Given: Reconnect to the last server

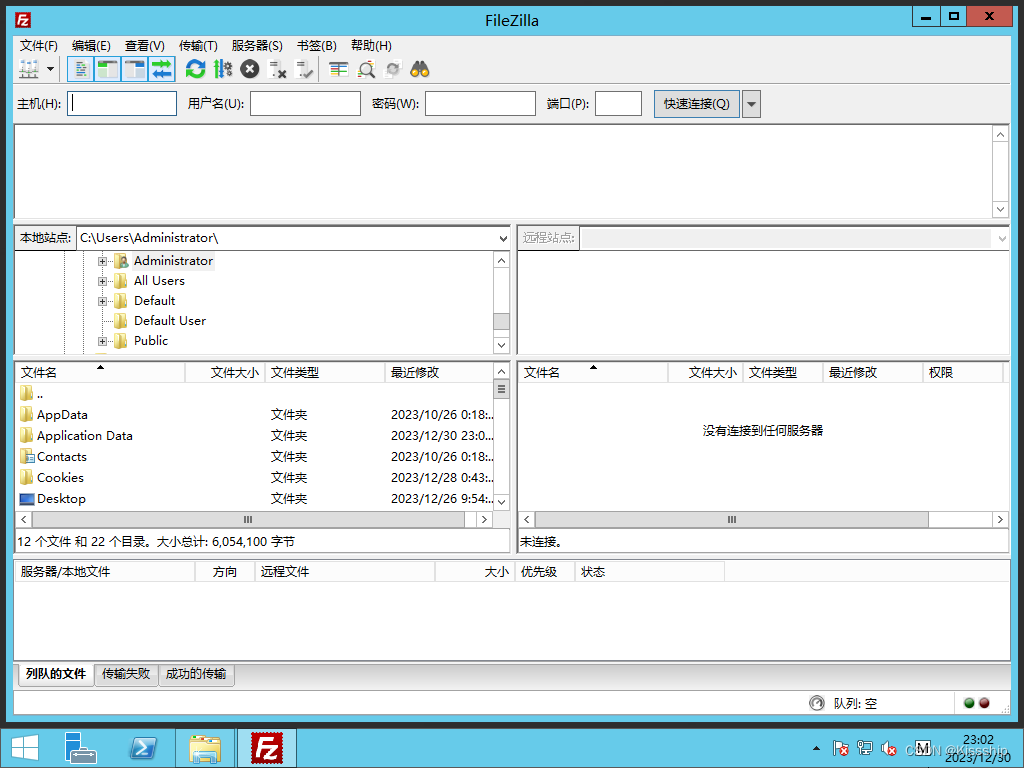Looking at the screenshot, I should point(304,69).
